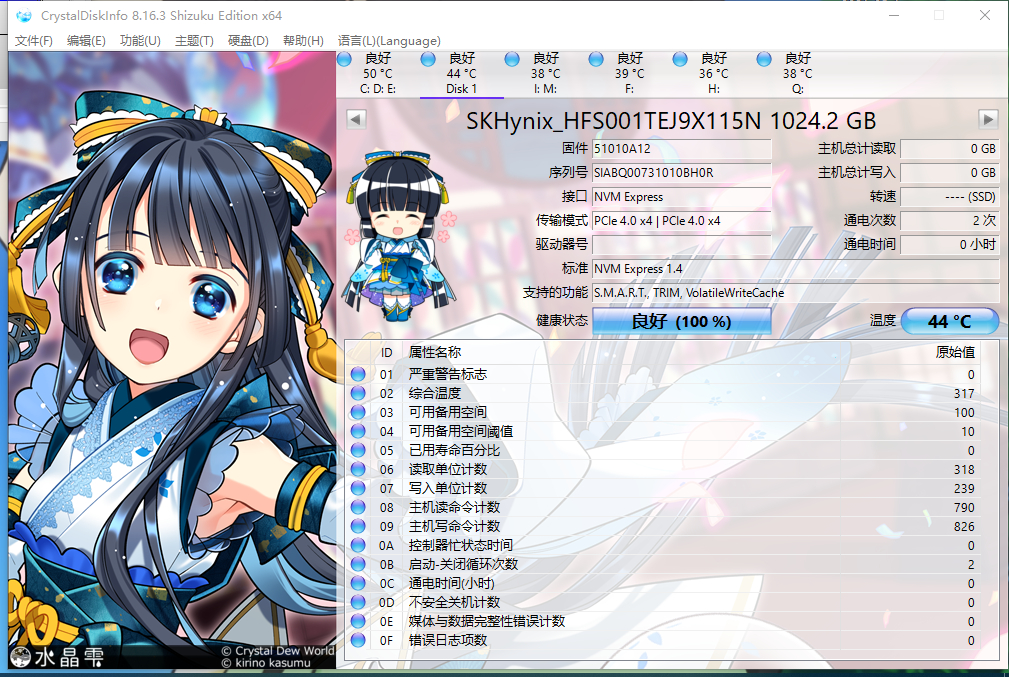Click the 转速 value ---- (SSD)
Screen dimensions: 1009x677
coord(950,197)
